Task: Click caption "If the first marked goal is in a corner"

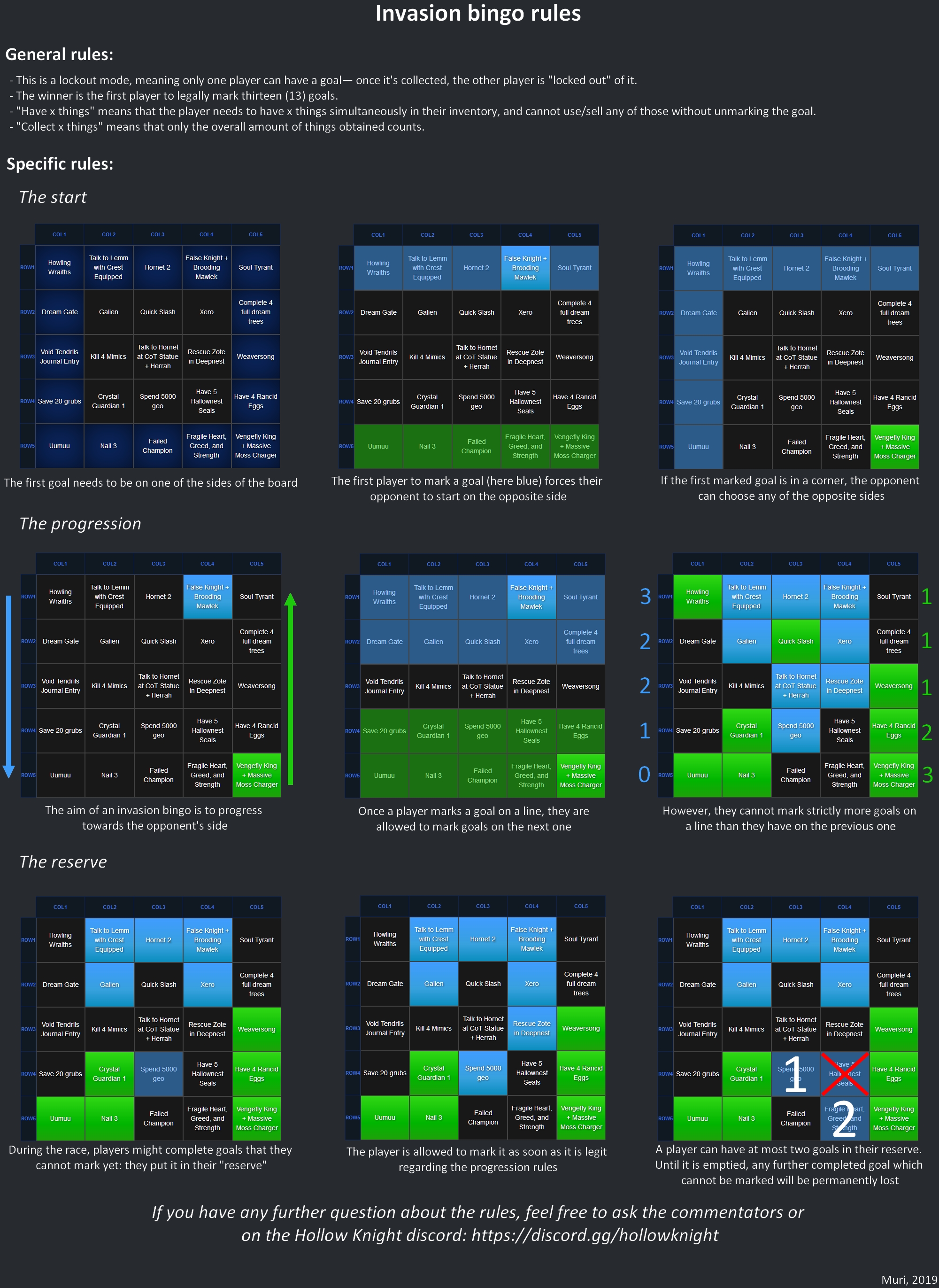Action: click(x=790, y=488)
